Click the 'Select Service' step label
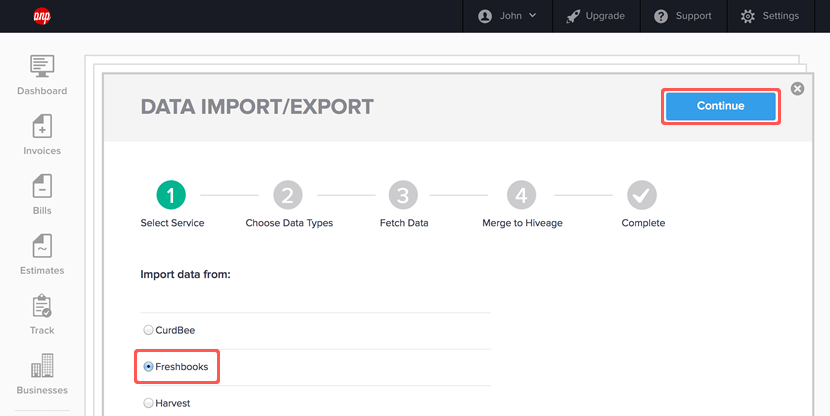This screenshot has height=416, width=830. tap(172, 223)
